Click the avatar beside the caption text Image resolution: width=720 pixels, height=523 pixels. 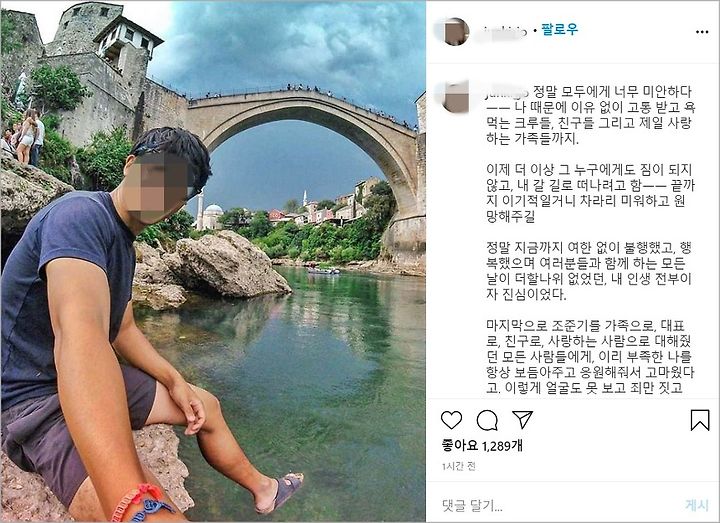pyautogui.click(x=455, y=96)
